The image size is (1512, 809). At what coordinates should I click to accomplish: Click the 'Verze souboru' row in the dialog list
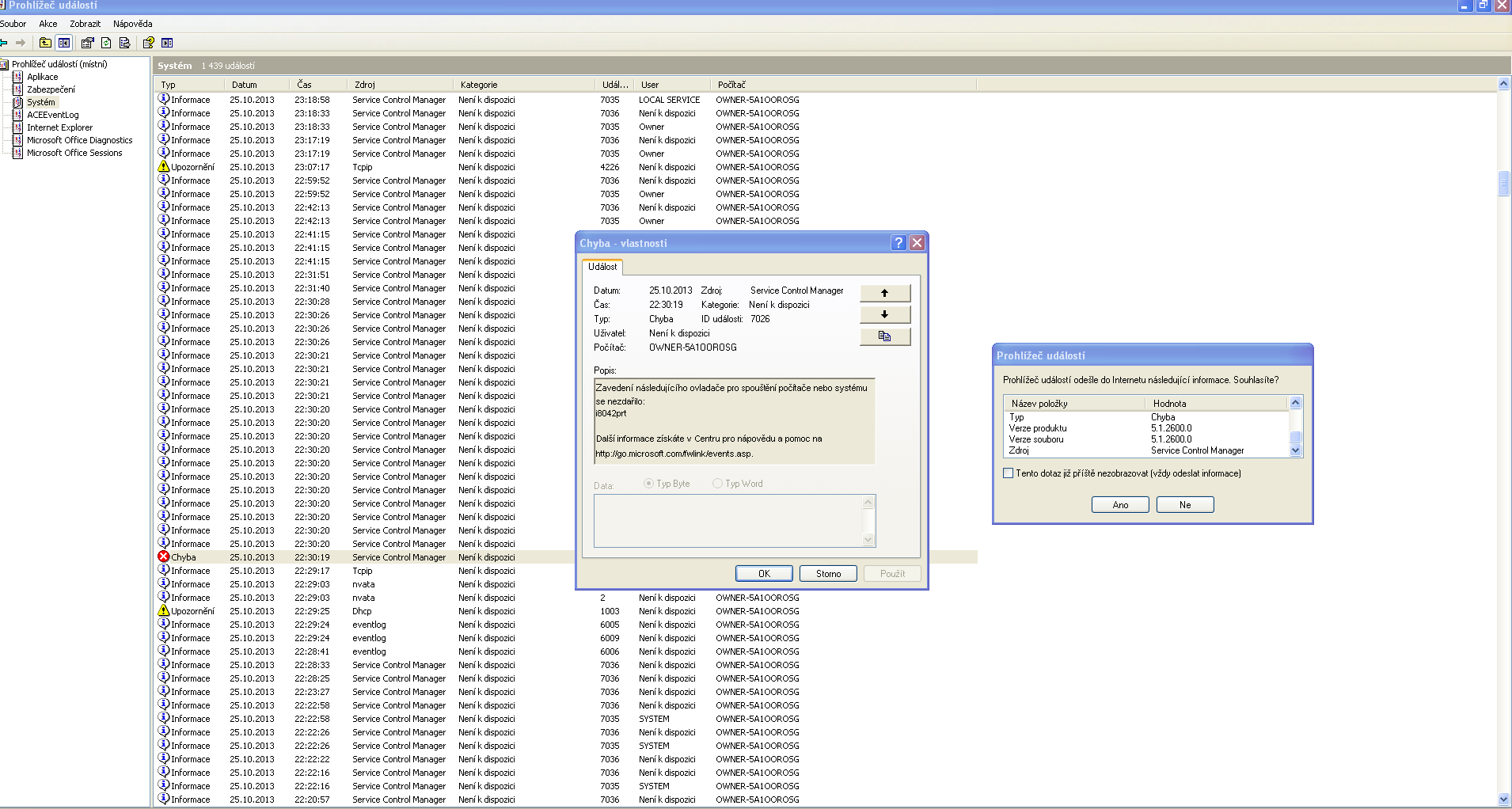pos(1146,439)
